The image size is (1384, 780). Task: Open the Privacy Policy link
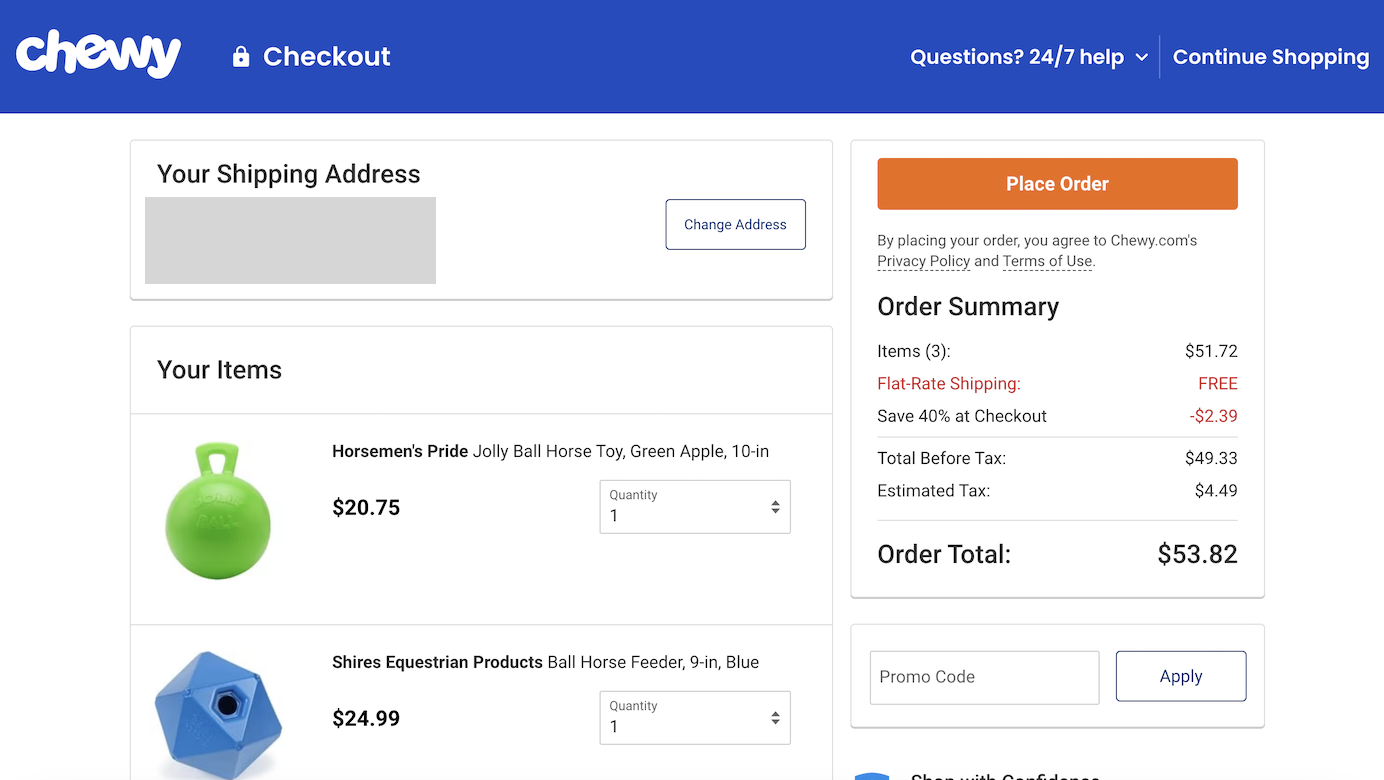923,261
